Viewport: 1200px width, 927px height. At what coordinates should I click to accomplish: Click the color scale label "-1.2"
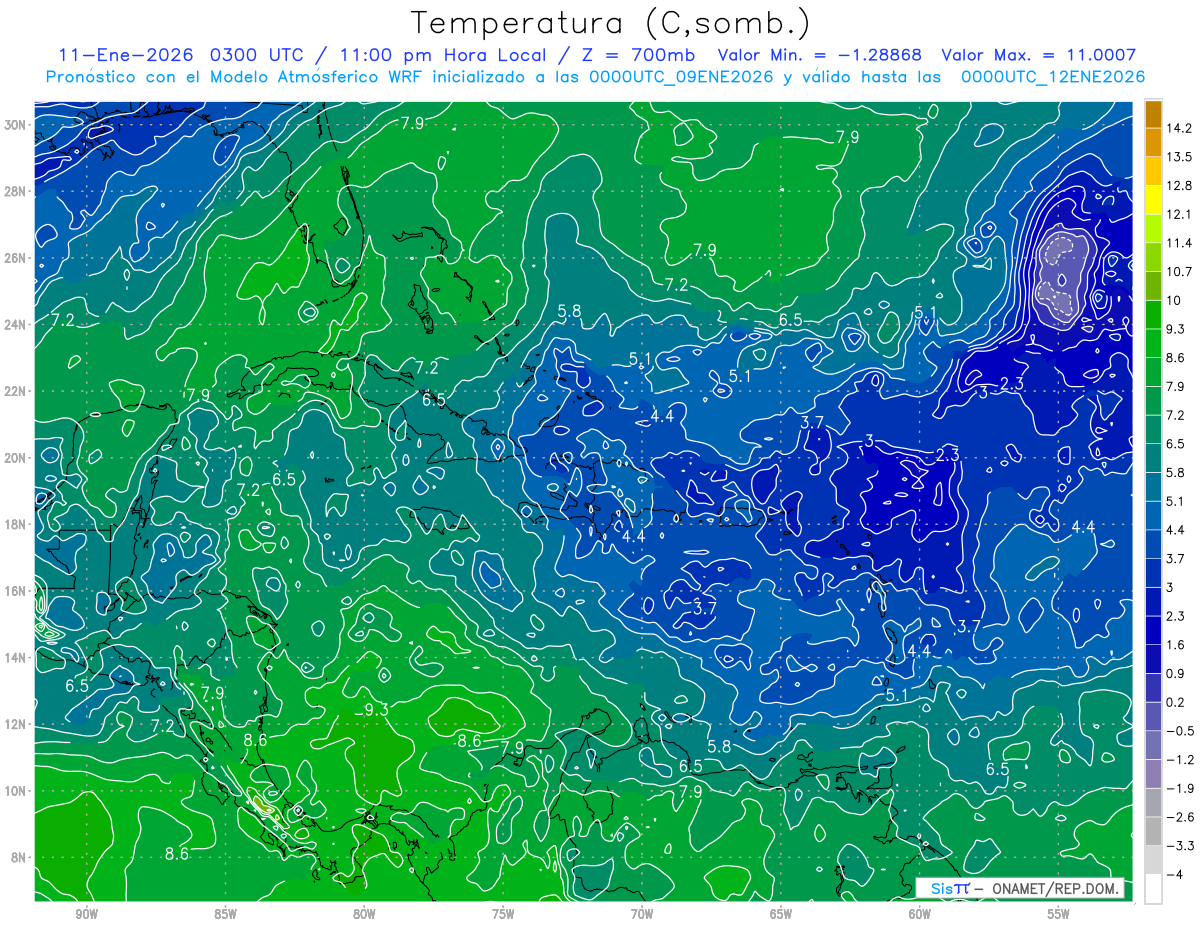pyautogui.click(x=1179, y=760)
